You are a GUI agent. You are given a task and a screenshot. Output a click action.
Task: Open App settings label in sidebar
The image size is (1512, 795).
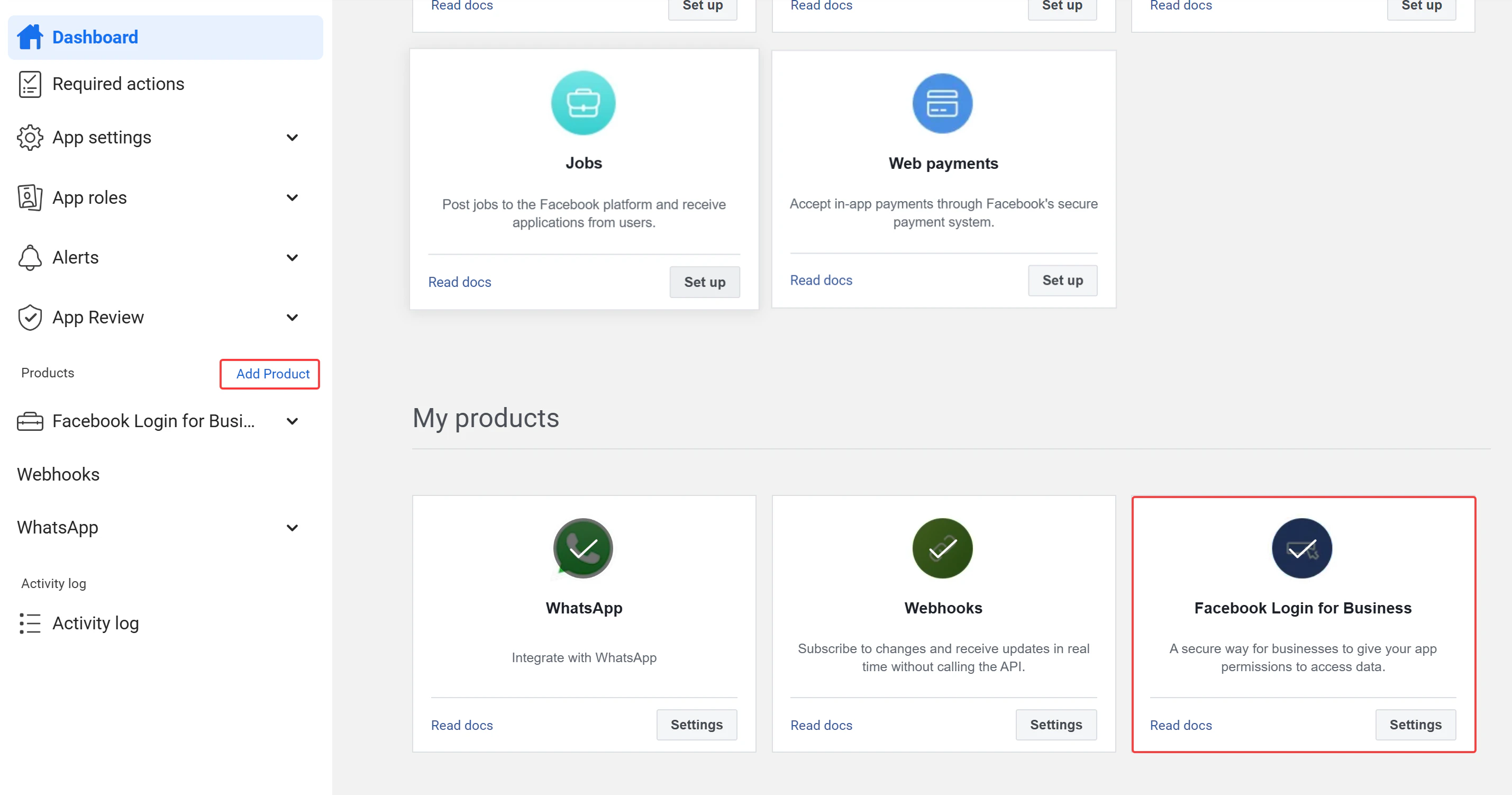(102, 138)
